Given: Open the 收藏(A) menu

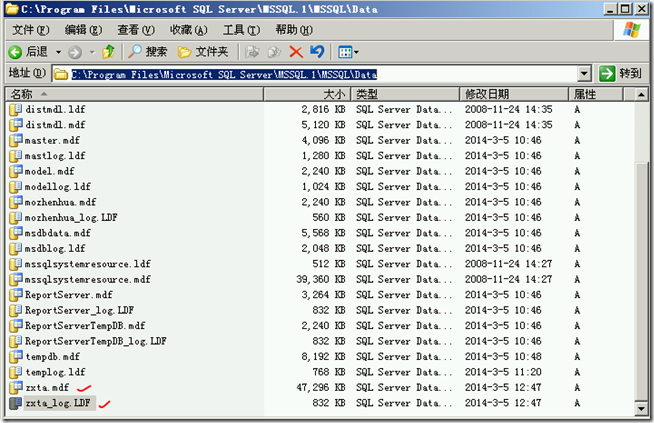Looking at the screenshot, I should coord(188,30).
